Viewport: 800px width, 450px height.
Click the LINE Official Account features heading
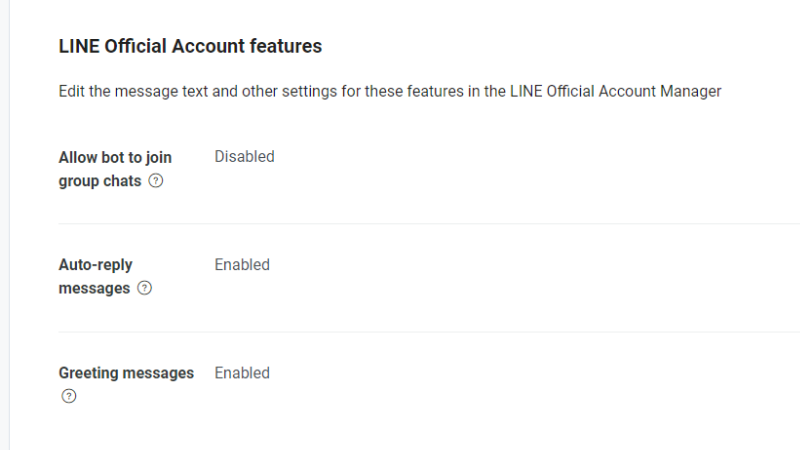tap(190, 46)
